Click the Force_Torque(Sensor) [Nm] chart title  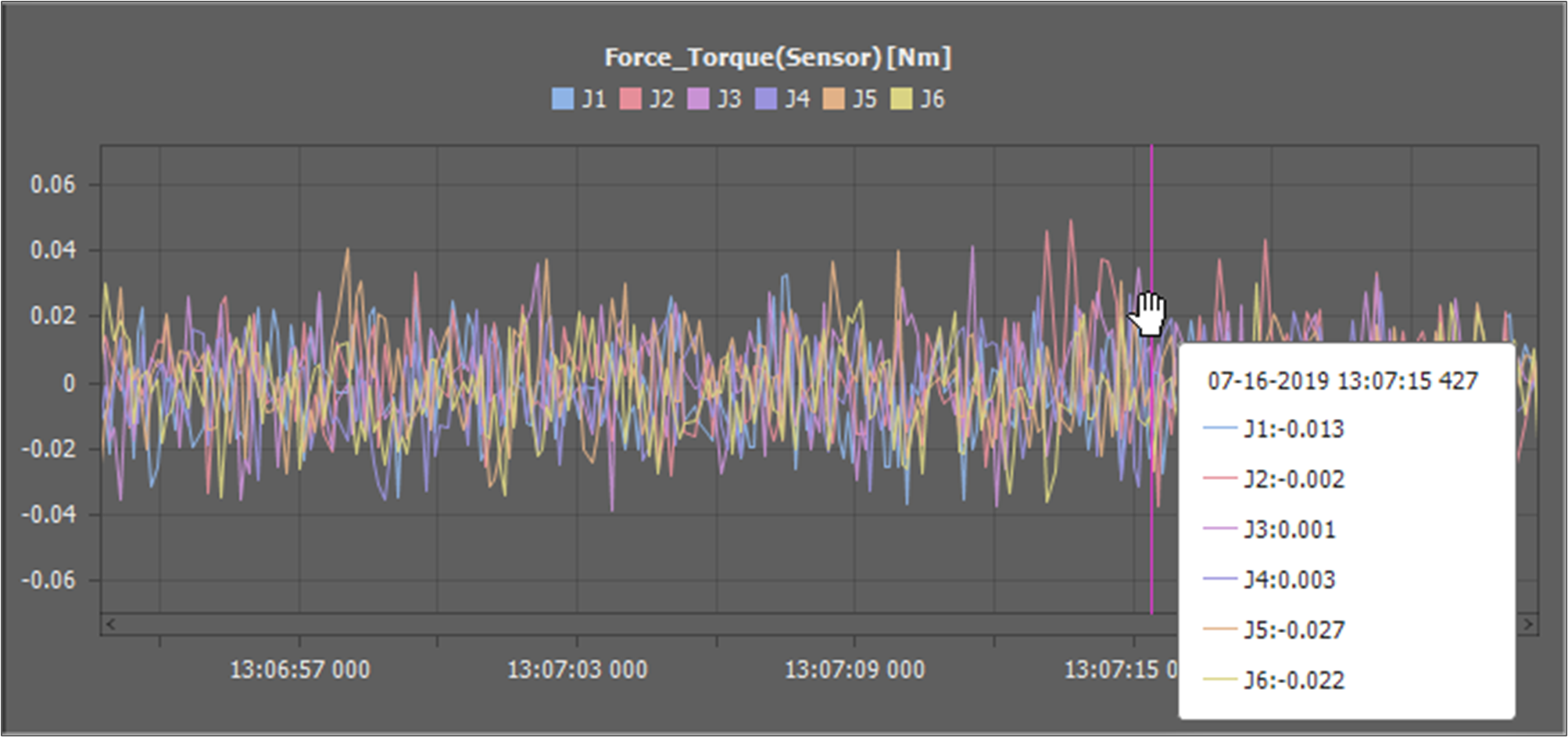coord(777,57)
